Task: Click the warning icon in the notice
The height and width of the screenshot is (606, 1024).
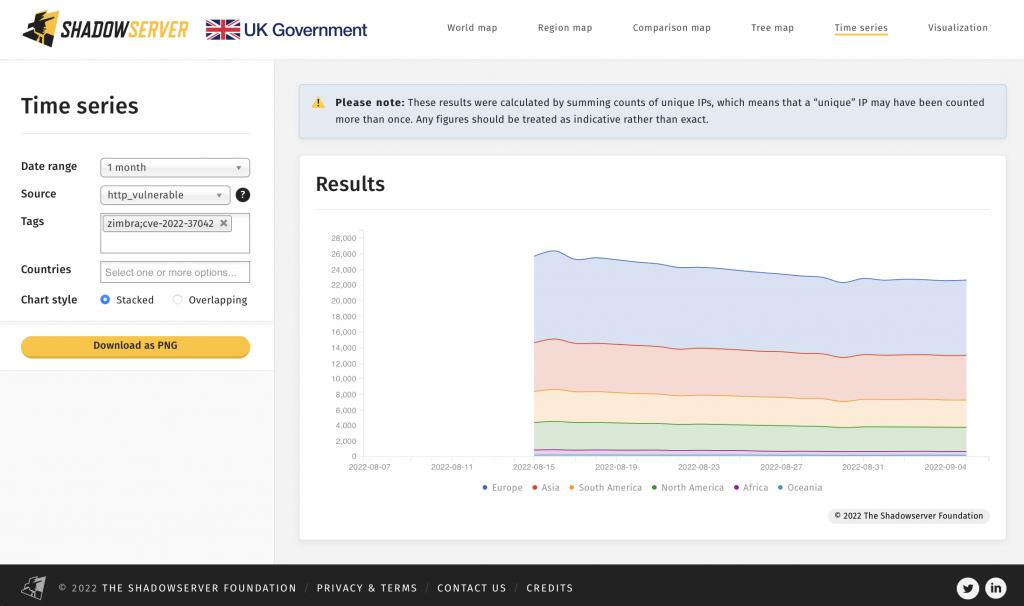Action: click(318, 103)
